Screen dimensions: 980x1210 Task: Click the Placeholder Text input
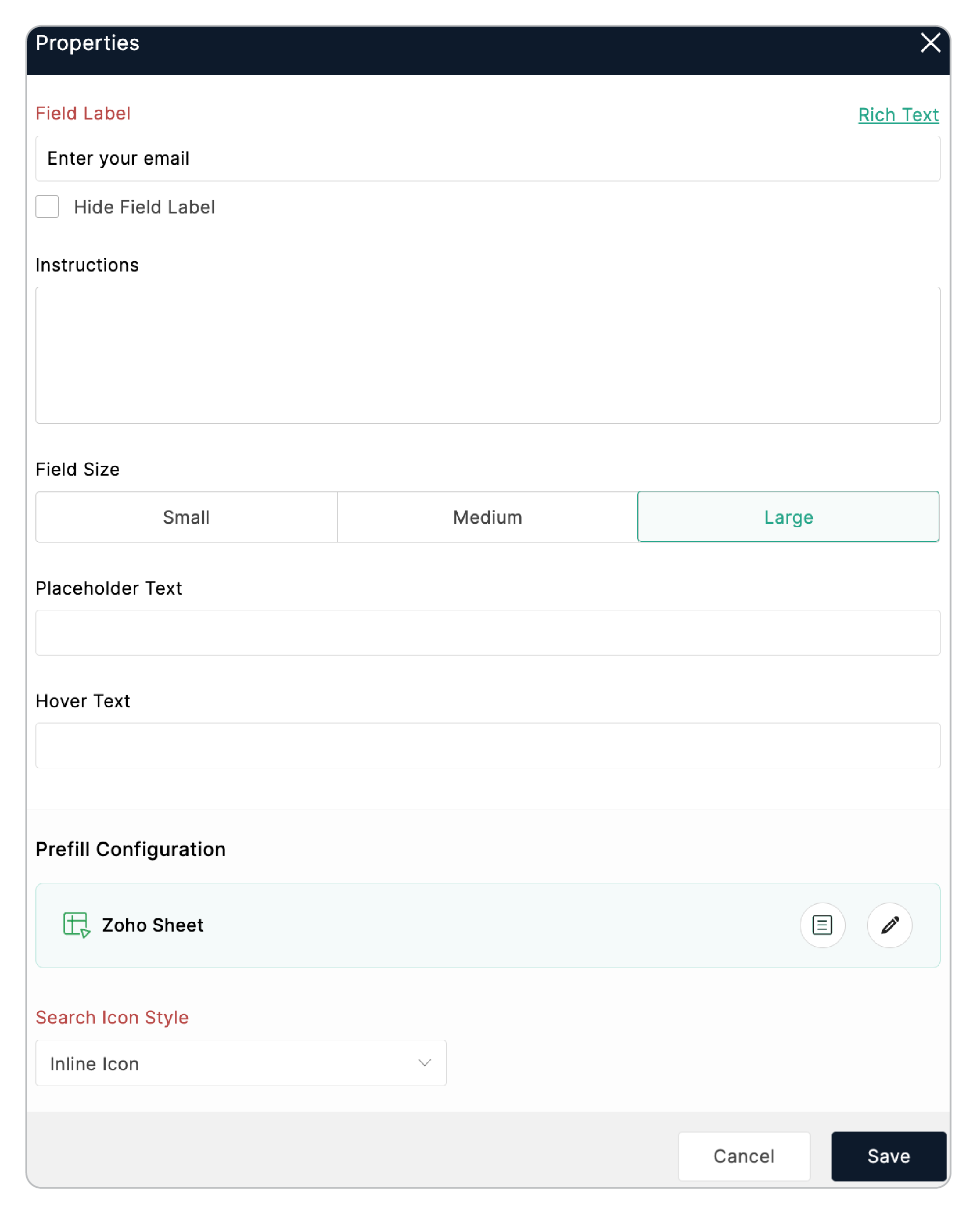pyautogui.click(x=488, y=633)
